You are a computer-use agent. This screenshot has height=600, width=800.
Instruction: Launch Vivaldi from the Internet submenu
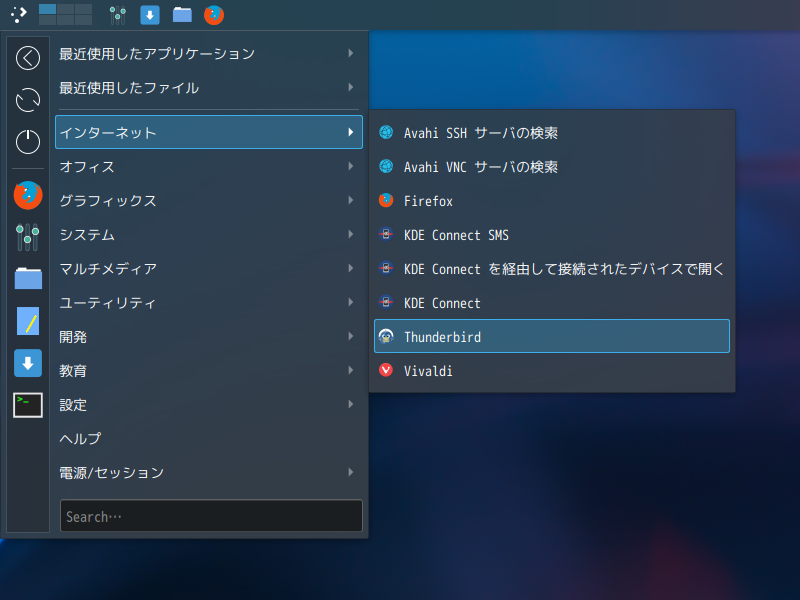[552, 370]
